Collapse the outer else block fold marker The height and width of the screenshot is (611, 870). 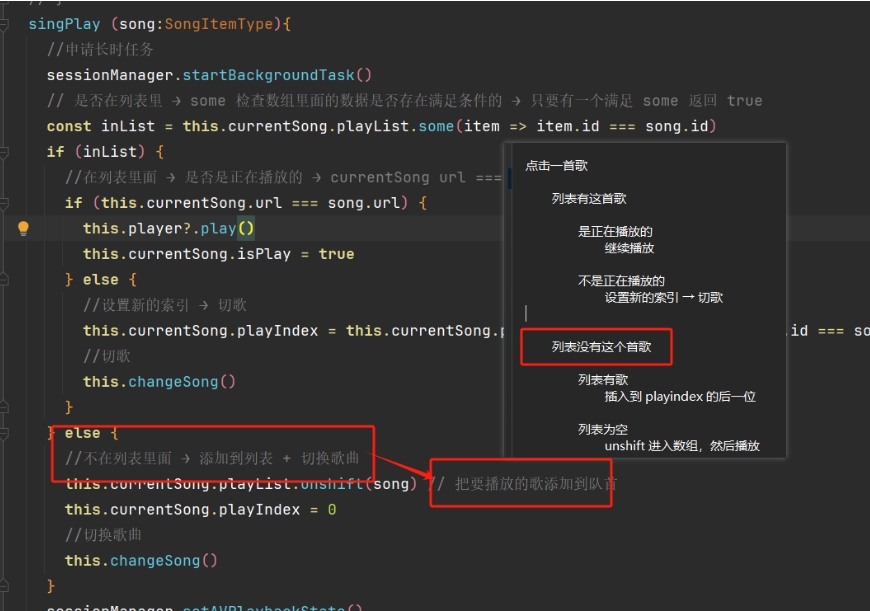(5, 433)
